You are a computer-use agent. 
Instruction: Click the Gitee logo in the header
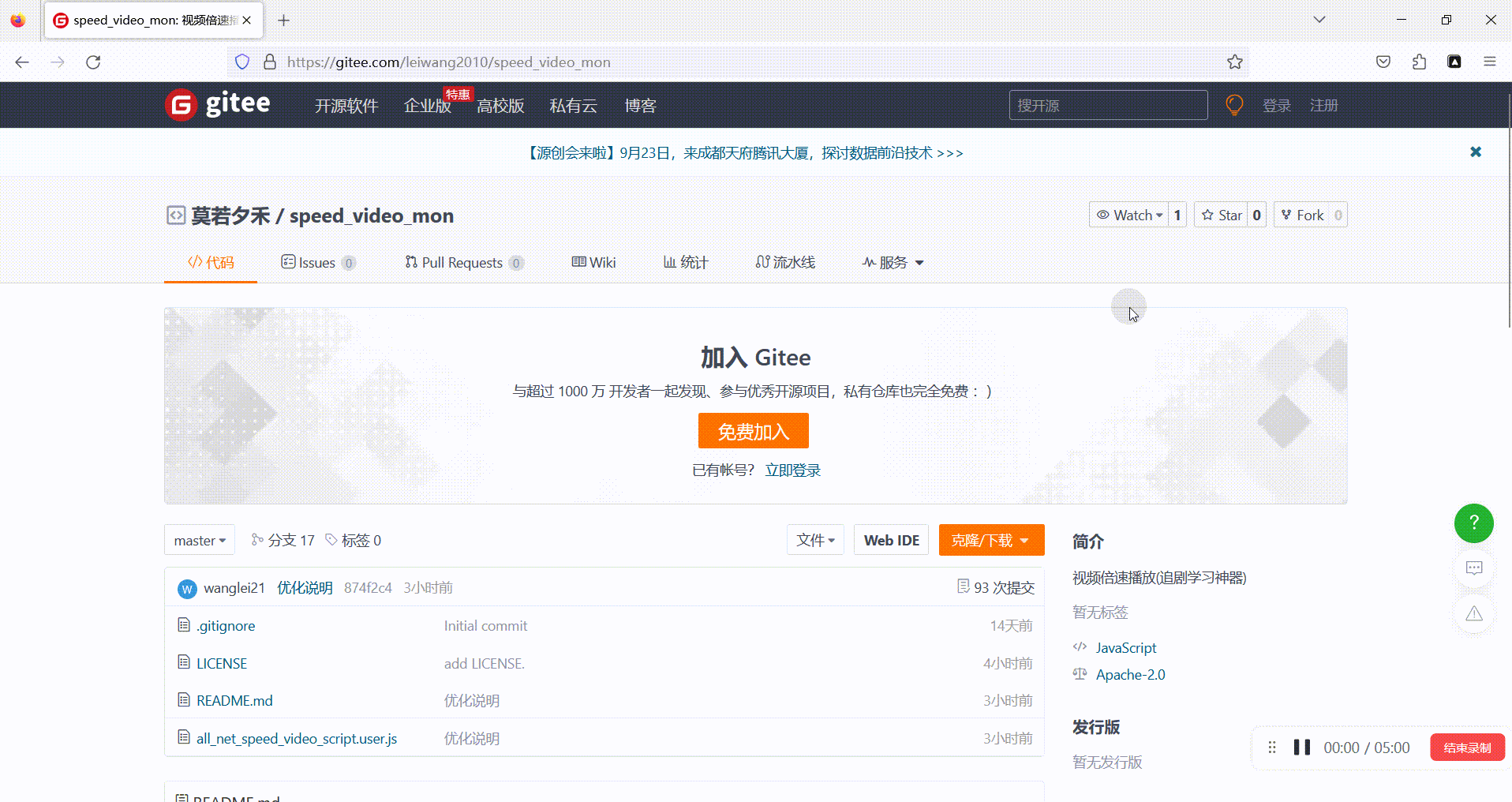click(218, 104)
